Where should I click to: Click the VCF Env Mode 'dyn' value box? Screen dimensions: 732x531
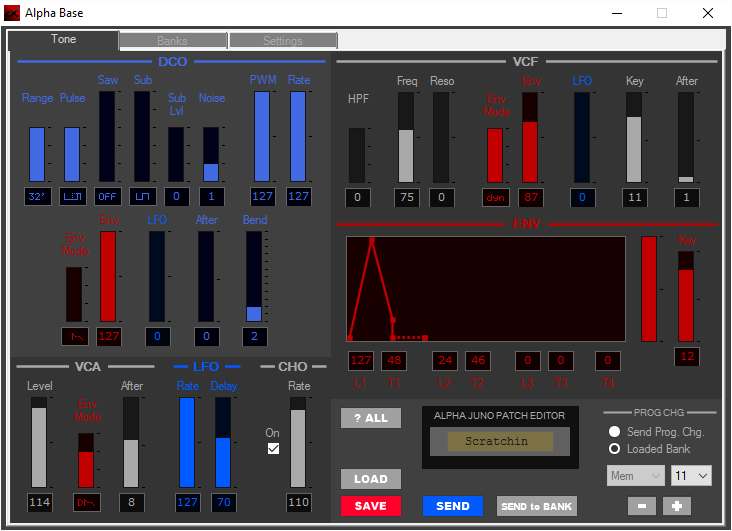click(x=495, y=198)
